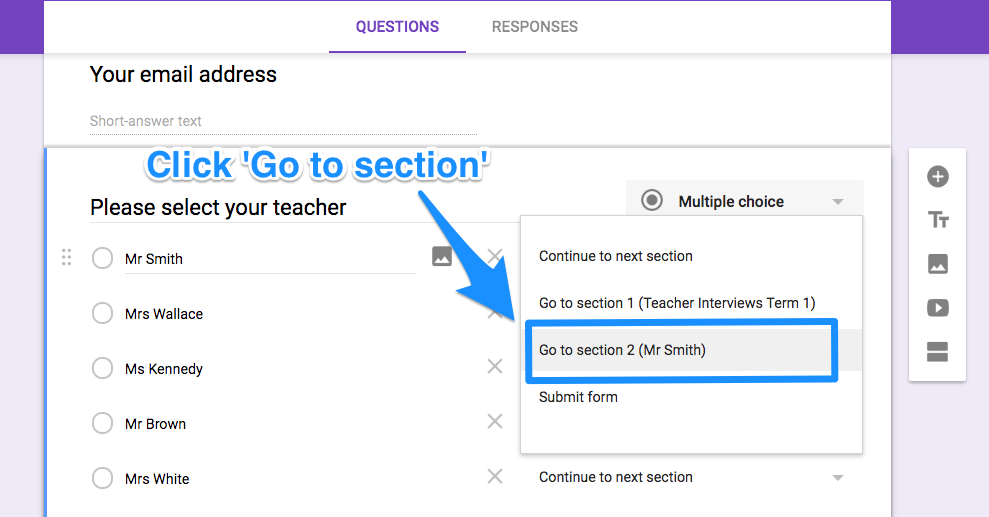Remove the Mr Brown option
Screen dimensions: 989x517
tap(495, 421)
